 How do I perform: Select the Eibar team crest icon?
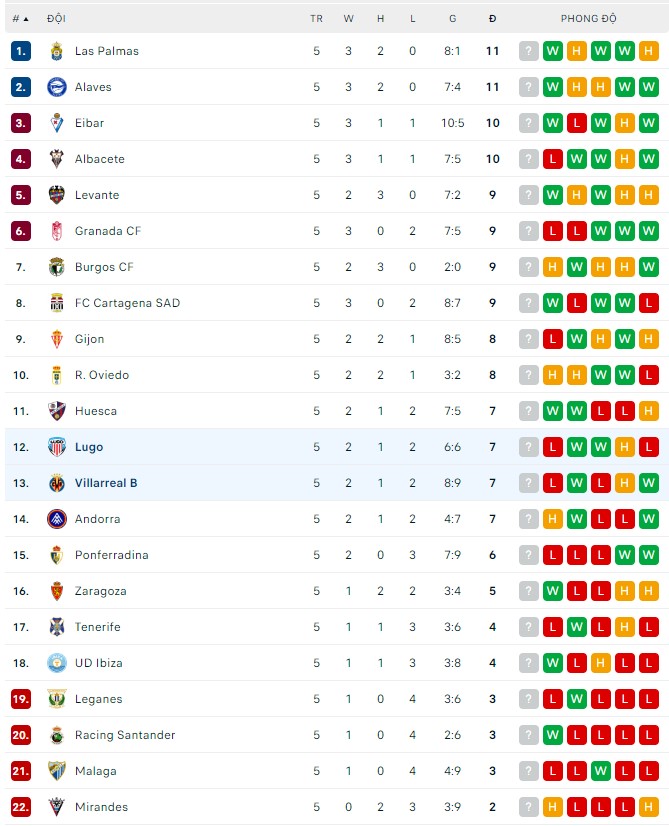56,123
